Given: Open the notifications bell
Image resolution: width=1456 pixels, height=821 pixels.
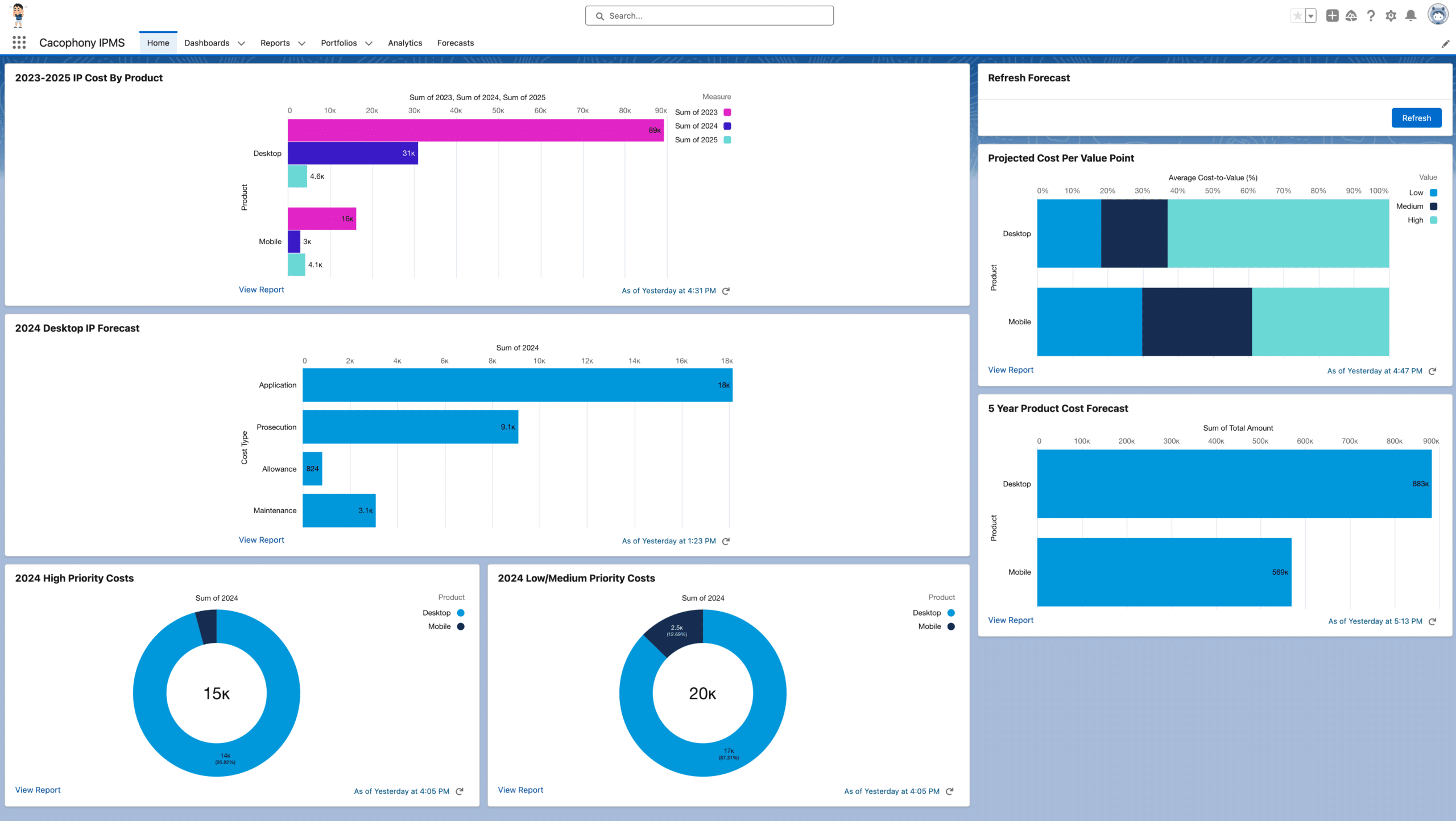Looking at the screenshot, I should pos(1410,16).
